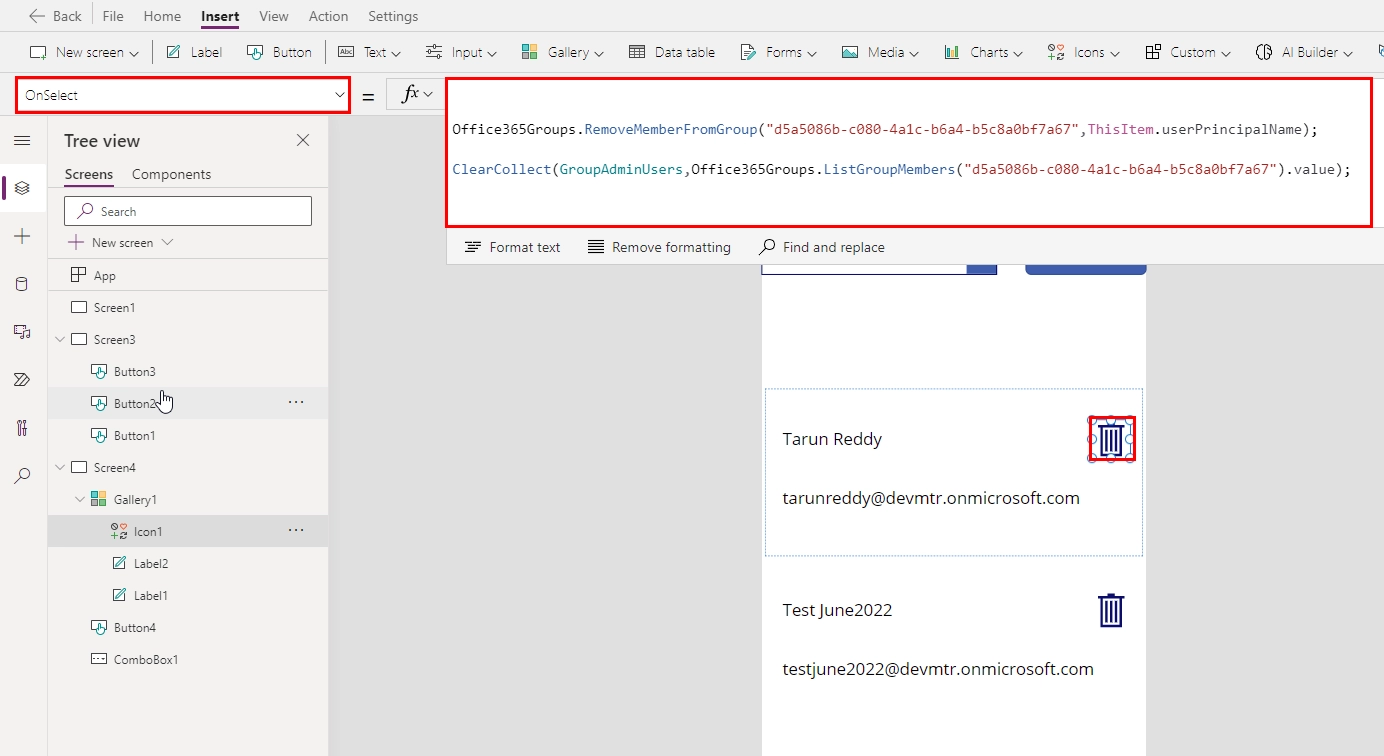Insert a Button control from ribbon

(x=280, y=52)
